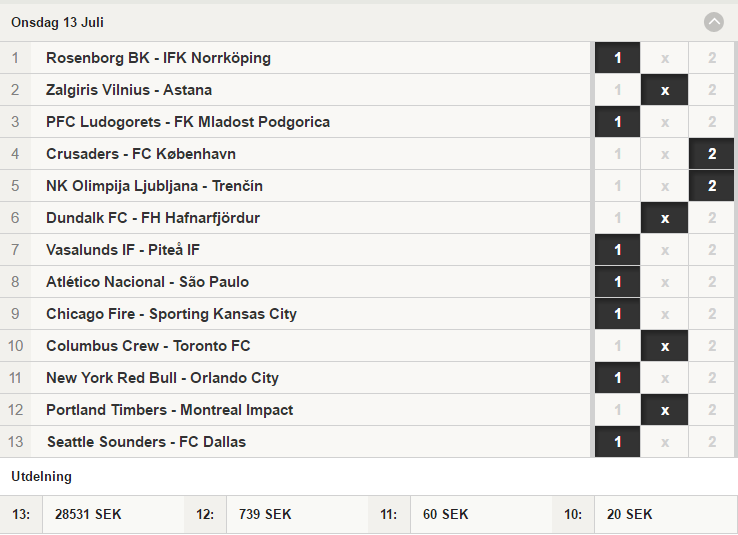The height and width of the screenshot is (535, 738).
Task: Toggle x for Columbus Crew - Toronto FC
Action: [664, 346]
